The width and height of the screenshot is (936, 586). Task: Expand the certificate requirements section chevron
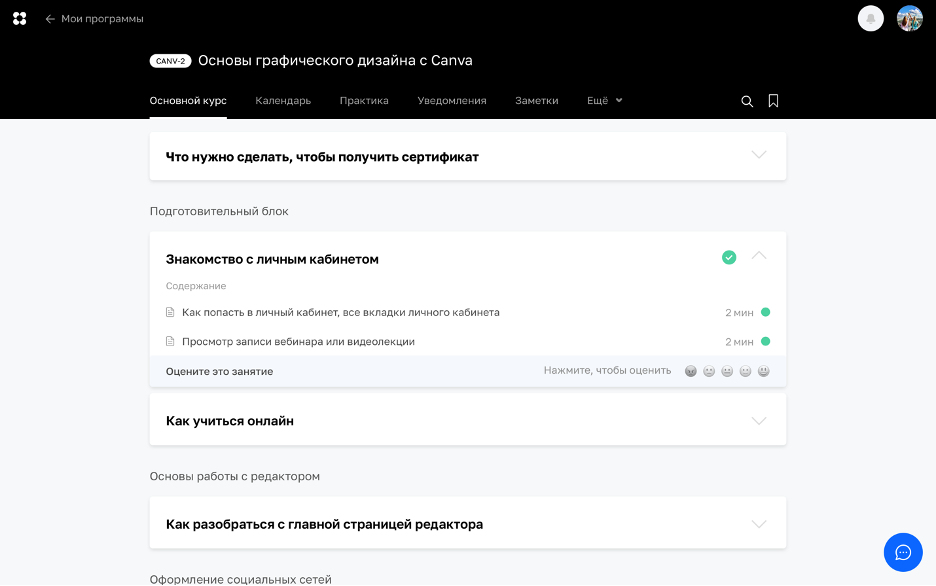click(x=759, y=155)
